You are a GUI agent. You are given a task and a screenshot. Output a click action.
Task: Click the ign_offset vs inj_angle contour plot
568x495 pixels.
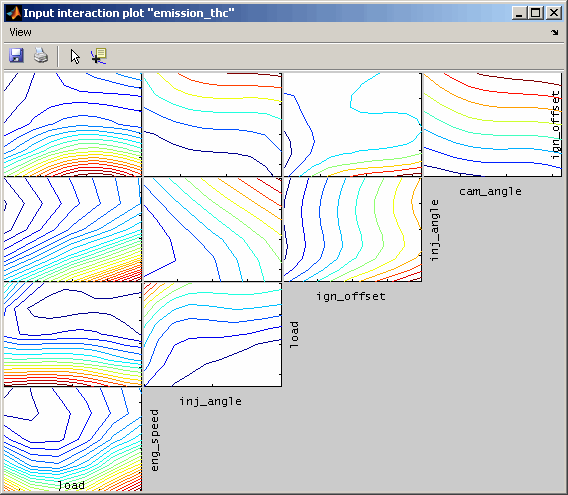[353, 229]
